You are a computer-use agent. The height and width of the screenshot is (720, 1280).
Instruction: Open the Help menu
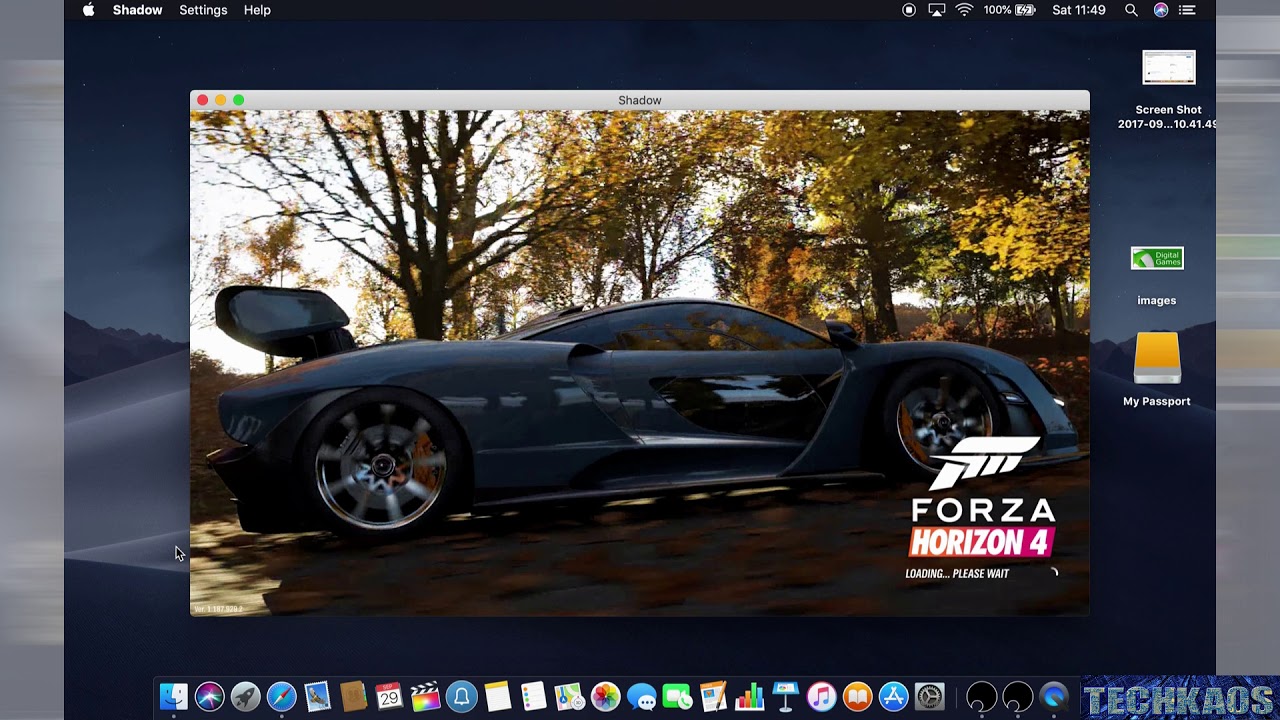[x=257, y=10]
